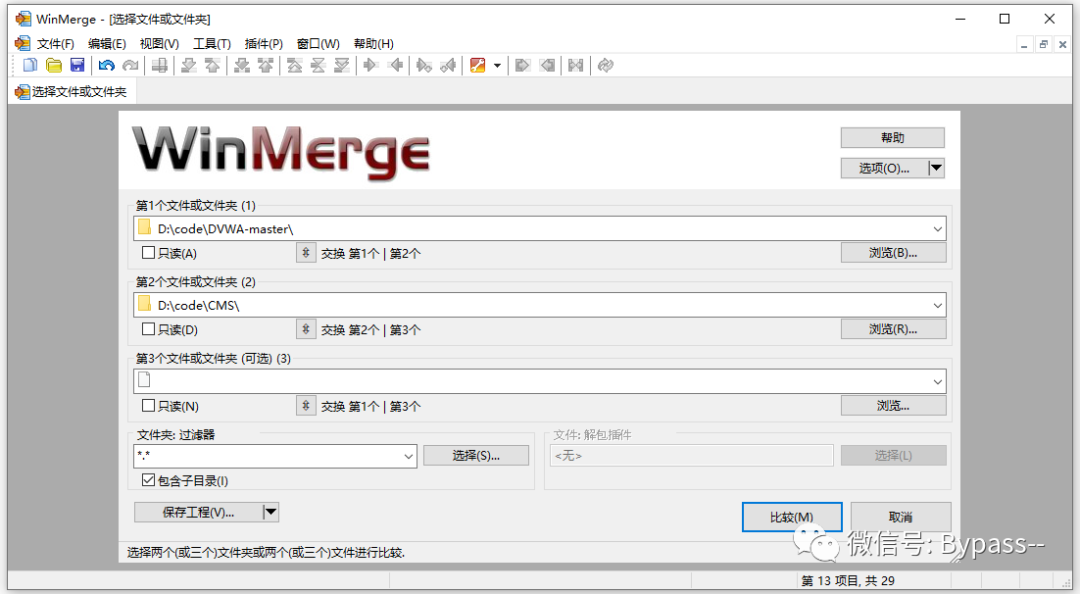Click the 选项(O)... button
This screenshot has width=1080, height=594.
(x=884, y=168)
